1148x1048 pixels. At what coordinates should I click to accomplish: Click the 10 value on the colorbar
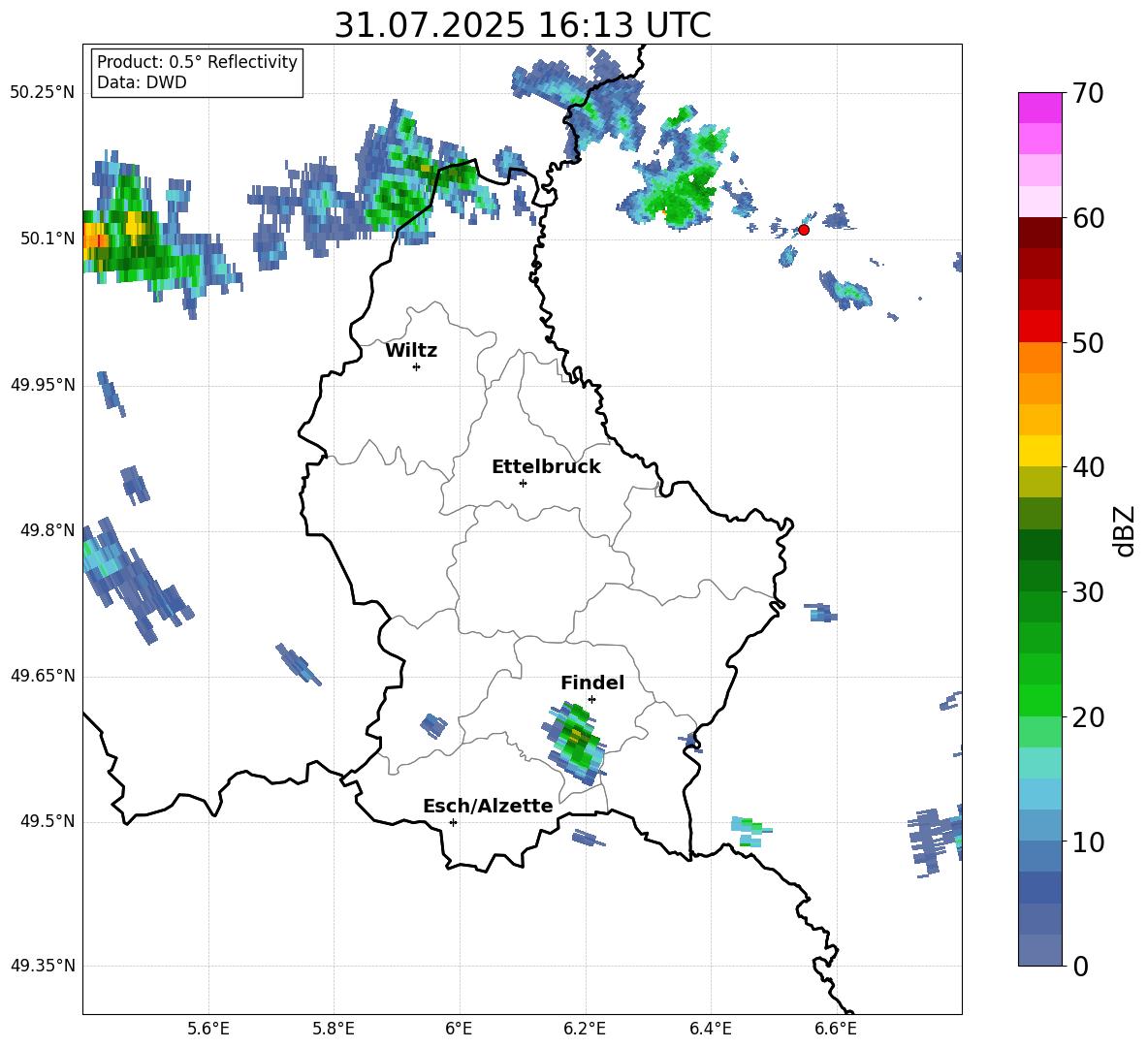coord(1088,842)
